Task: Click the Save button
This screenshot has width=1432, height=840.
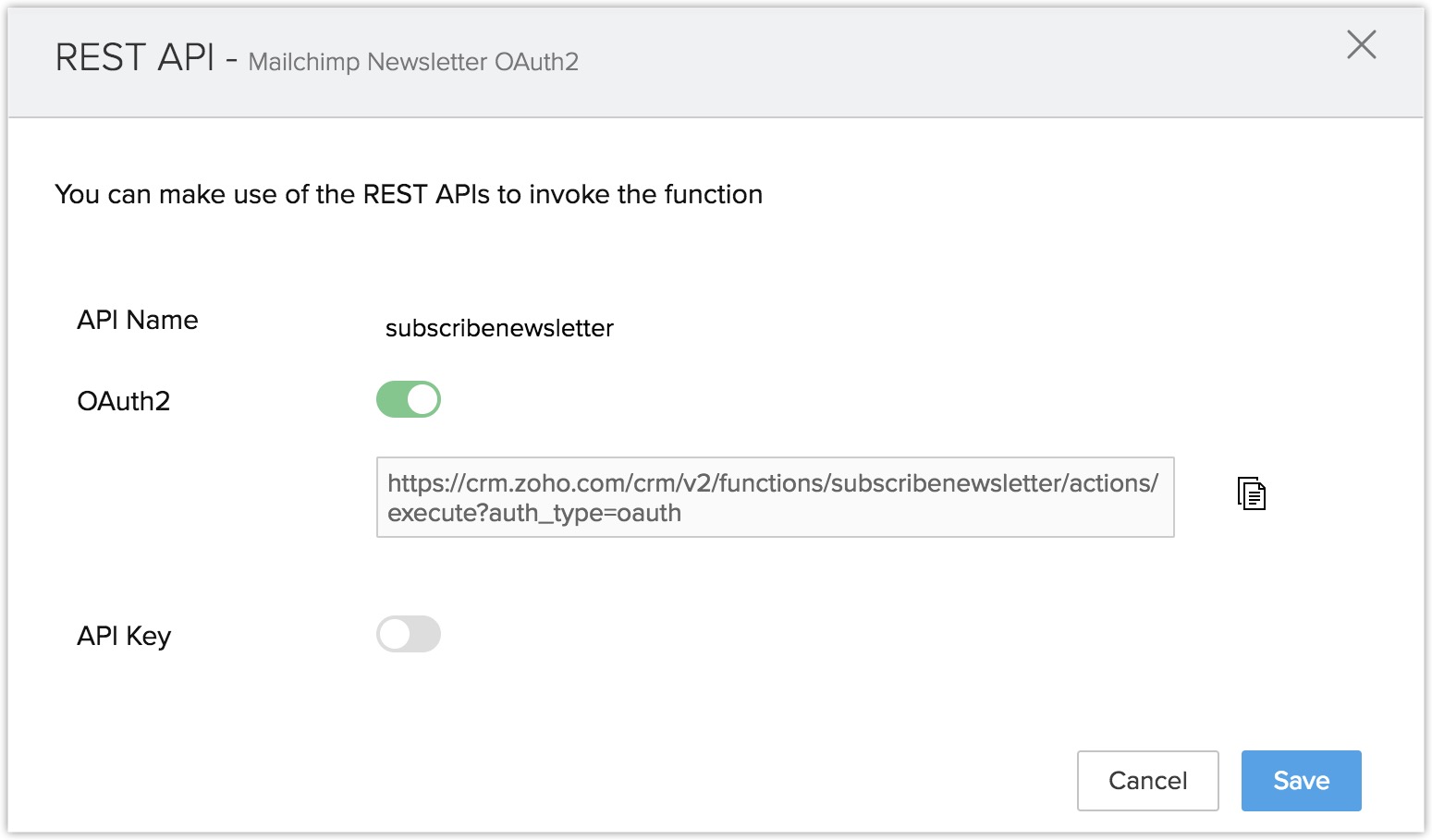Action: tap(1301, 781)
